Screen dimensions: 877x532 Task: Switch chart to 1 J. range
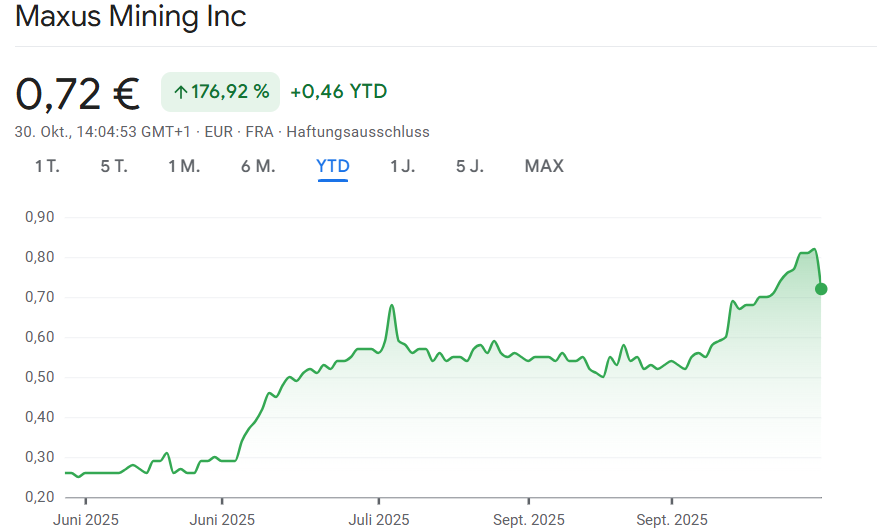(402, 166)
